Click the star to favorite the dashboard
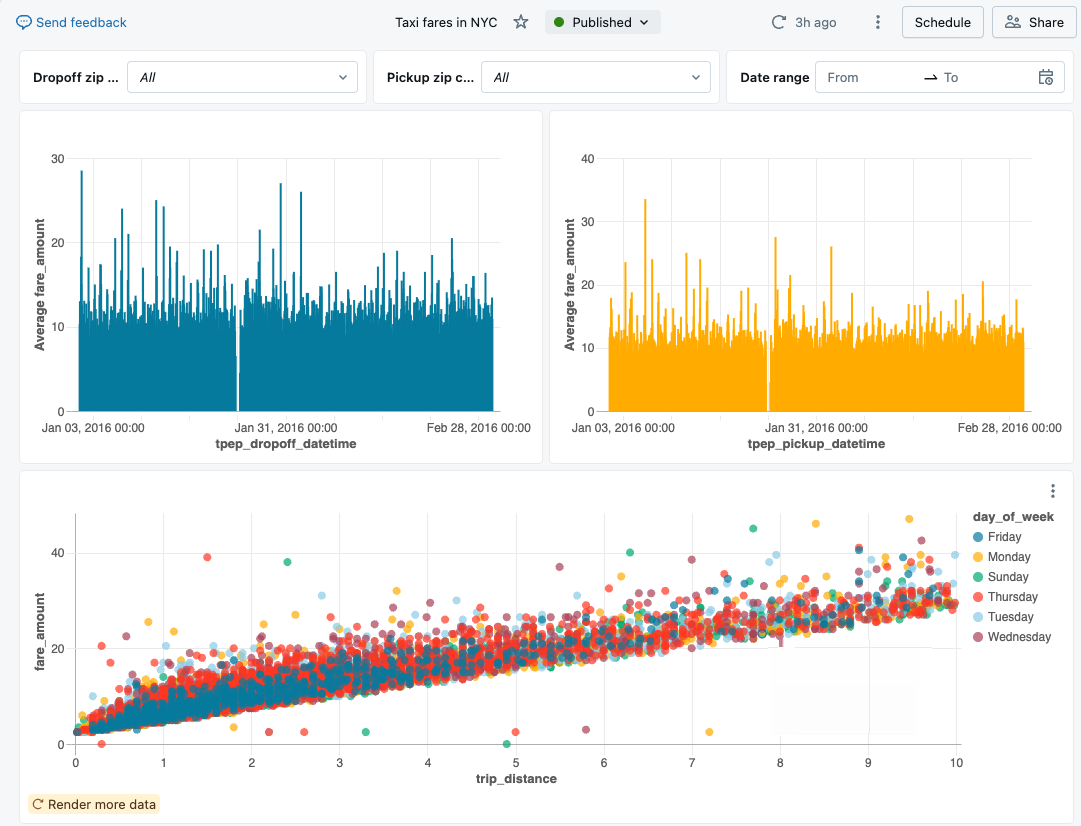 520,22
